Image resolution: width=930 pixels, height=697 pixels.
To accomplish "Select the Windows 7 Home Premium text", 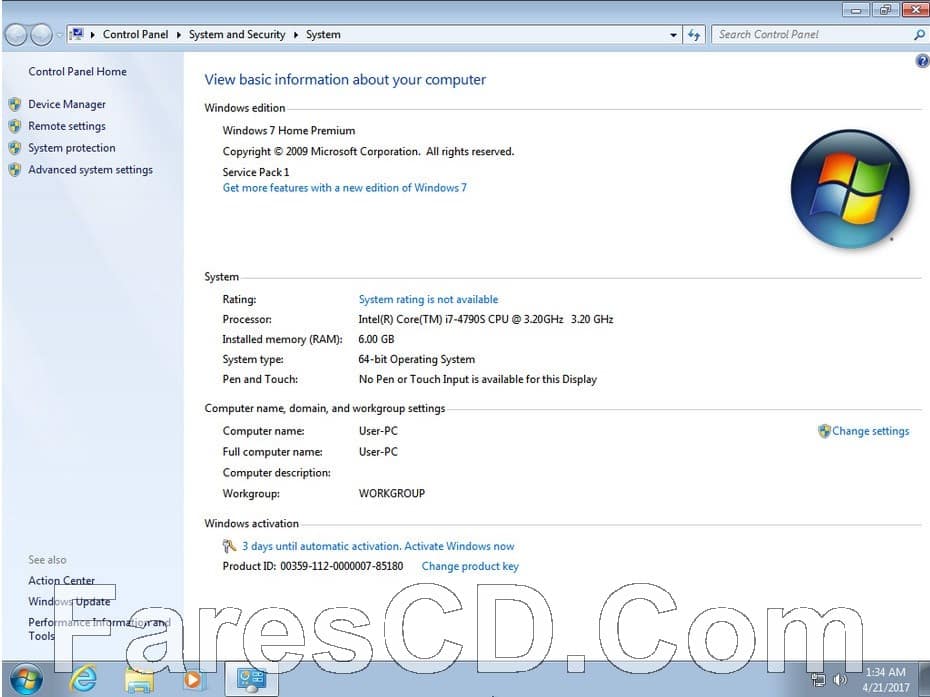I will pos(289,131).
